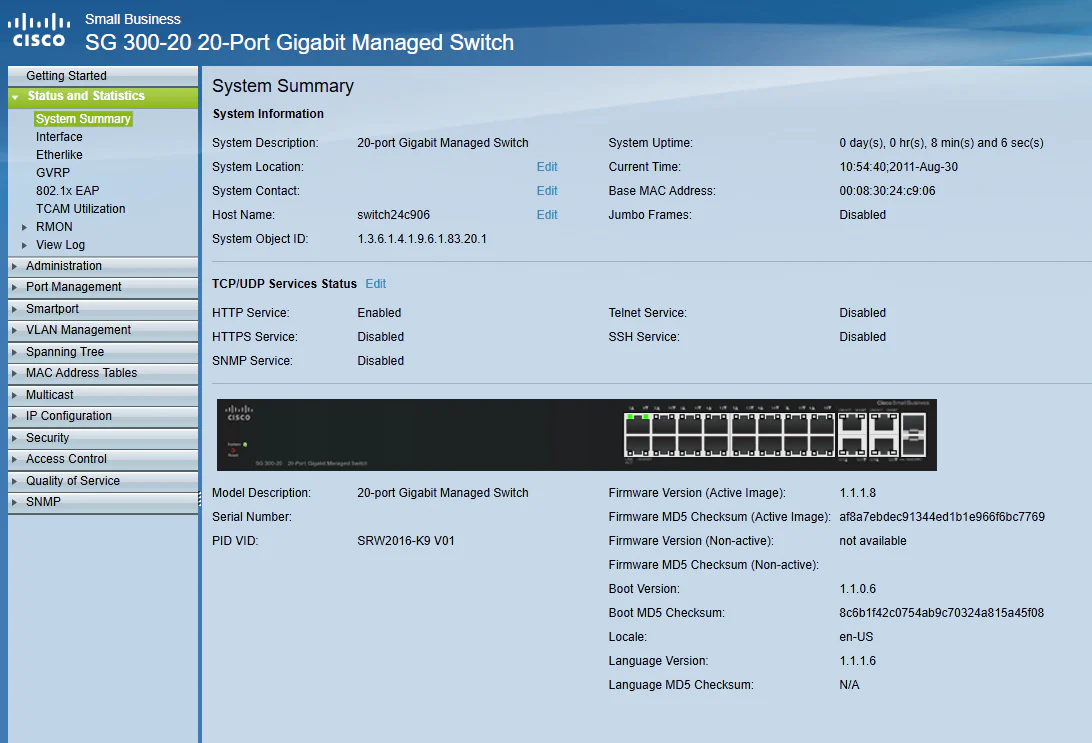
Task: Expand the Smartport section arrow
Action: tap(15, 308)
